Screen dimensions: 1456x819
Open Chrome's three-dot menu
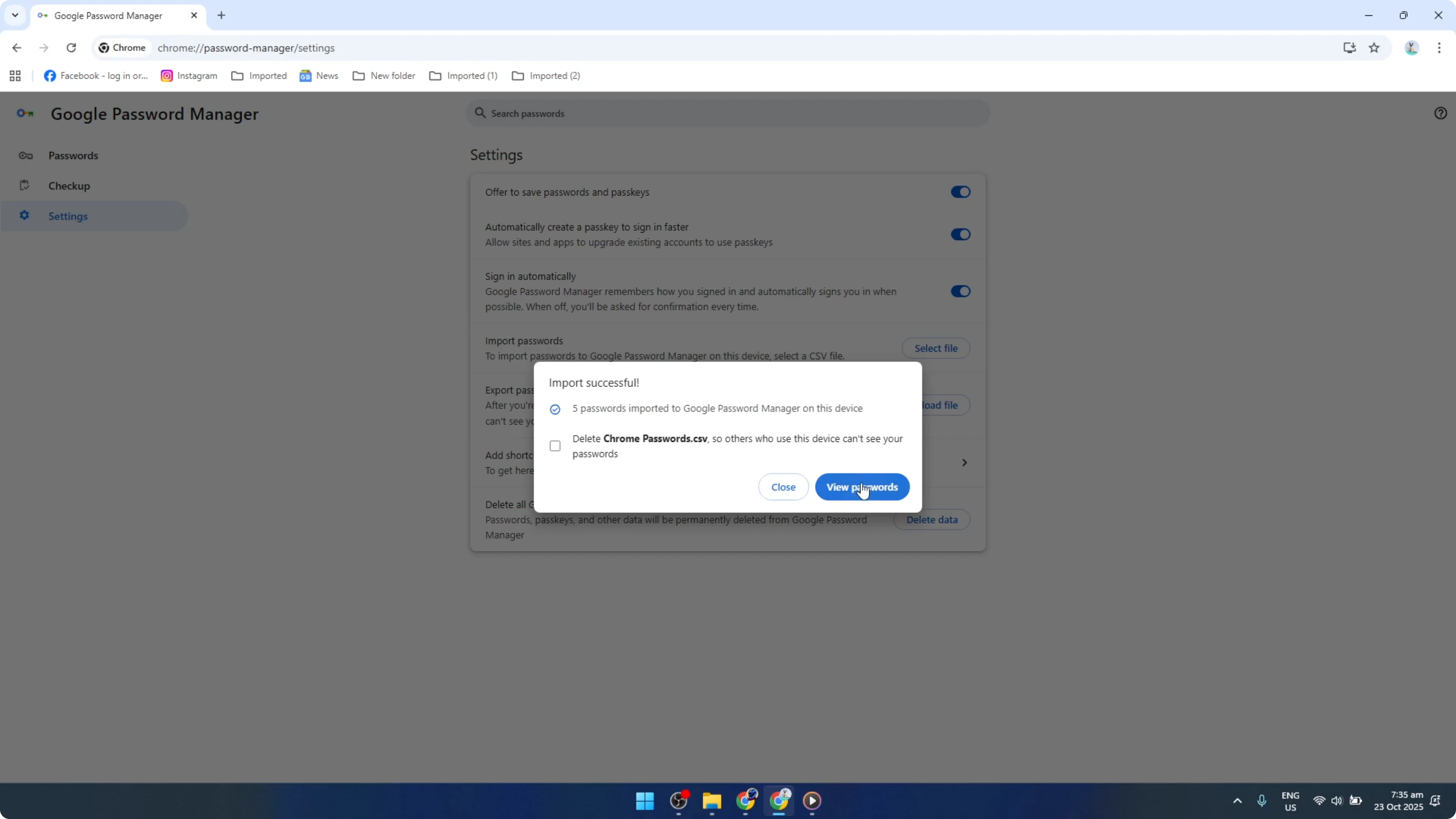[1439, 48]
